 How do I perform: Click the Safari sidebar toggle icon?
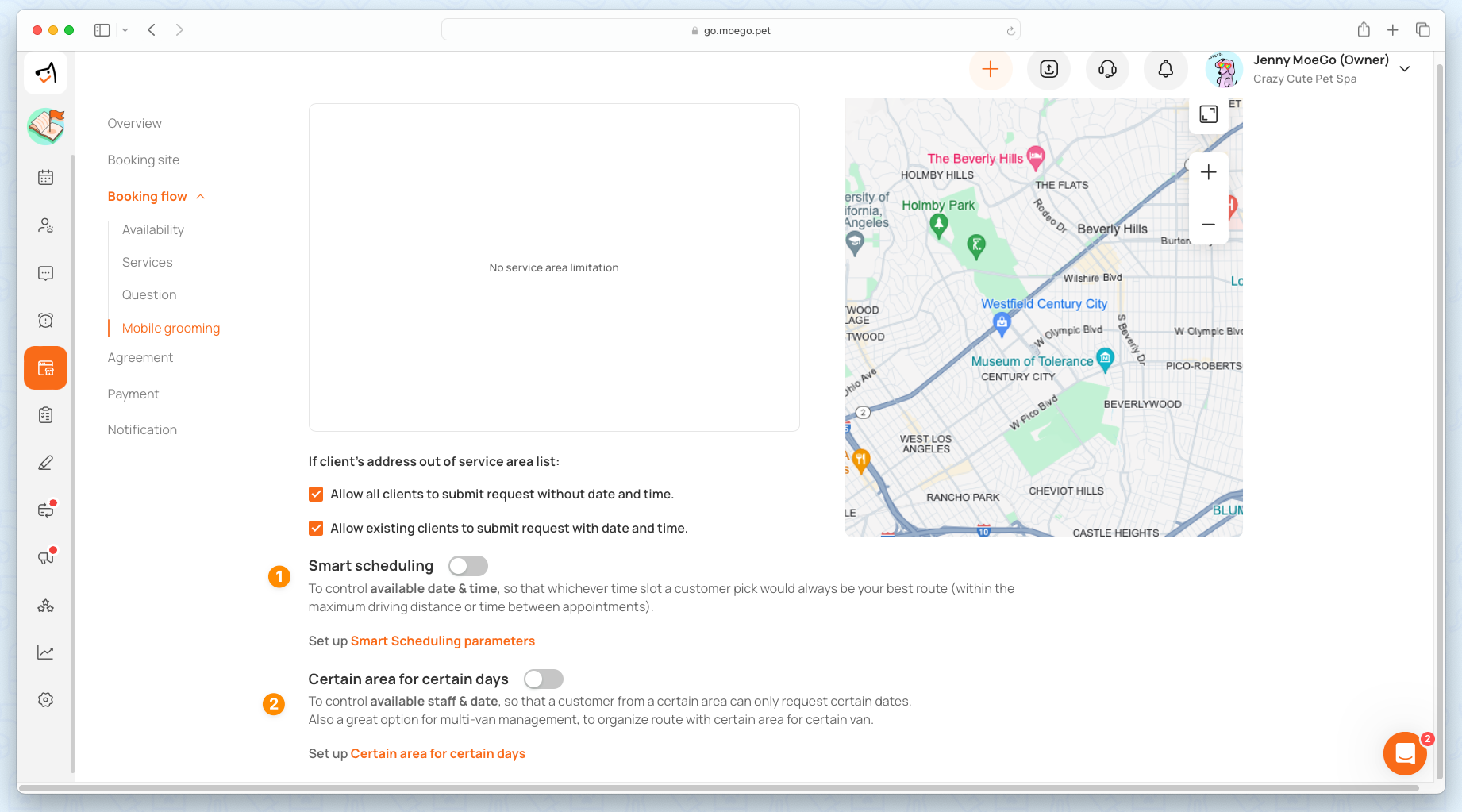102,30
